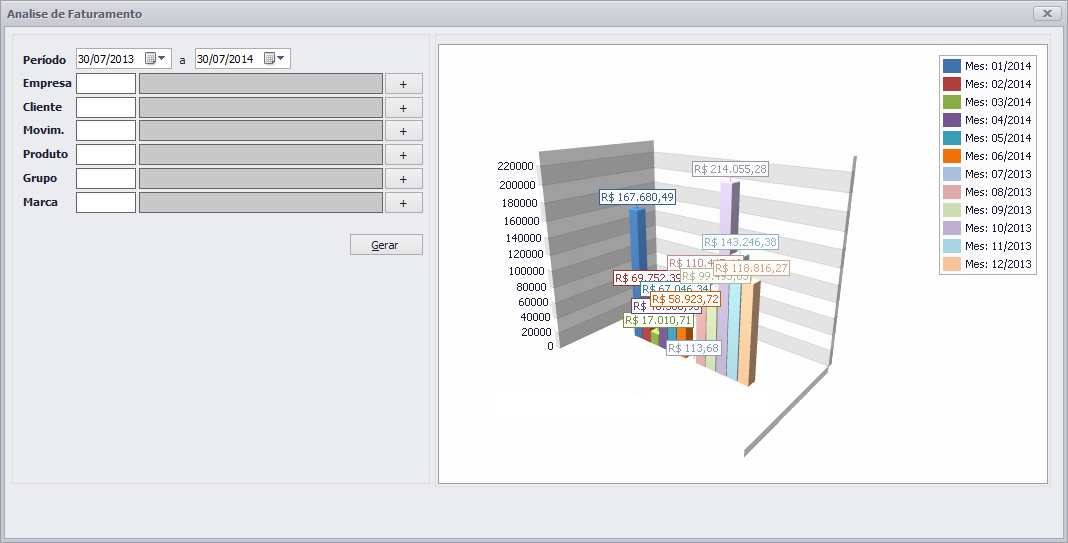The image size is (1068, 543).
Task: Click legend swatch for Mes: 02/2014
Action: (x=952, y=84)
